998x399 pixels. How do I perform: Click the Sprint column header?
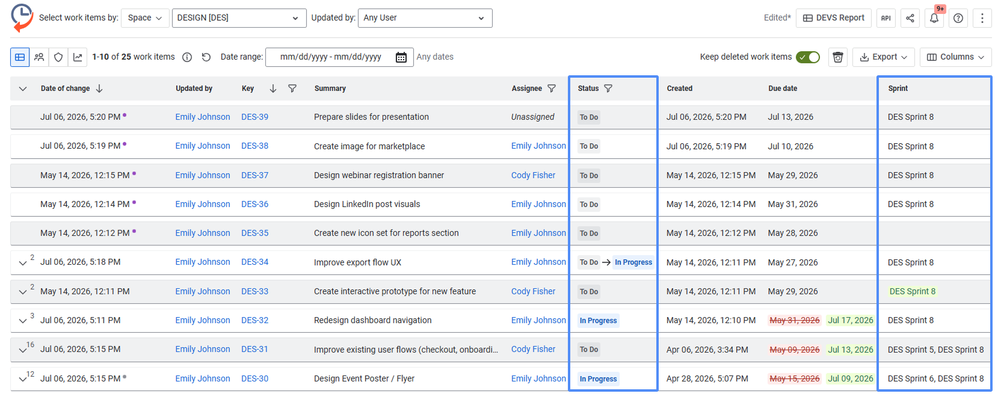pyautogui.click(x=898, y=88)
